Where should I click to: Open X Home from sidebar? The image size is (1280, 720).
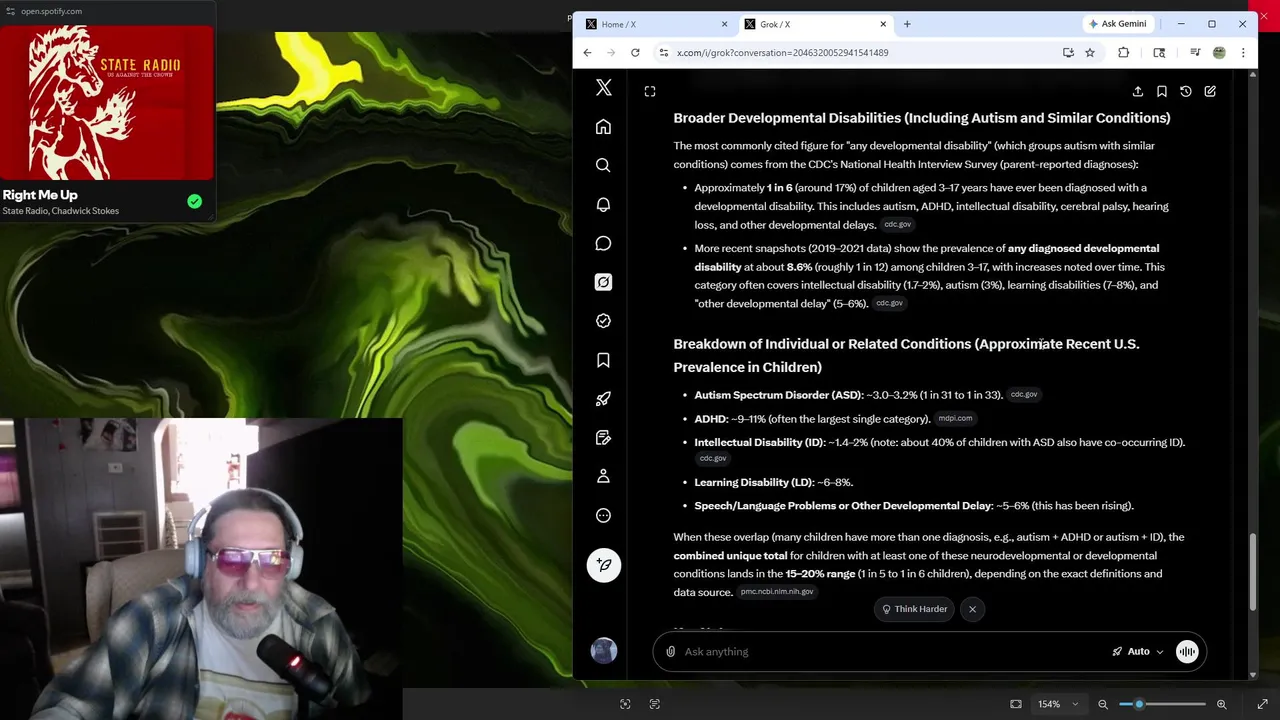tap(603, 127)
